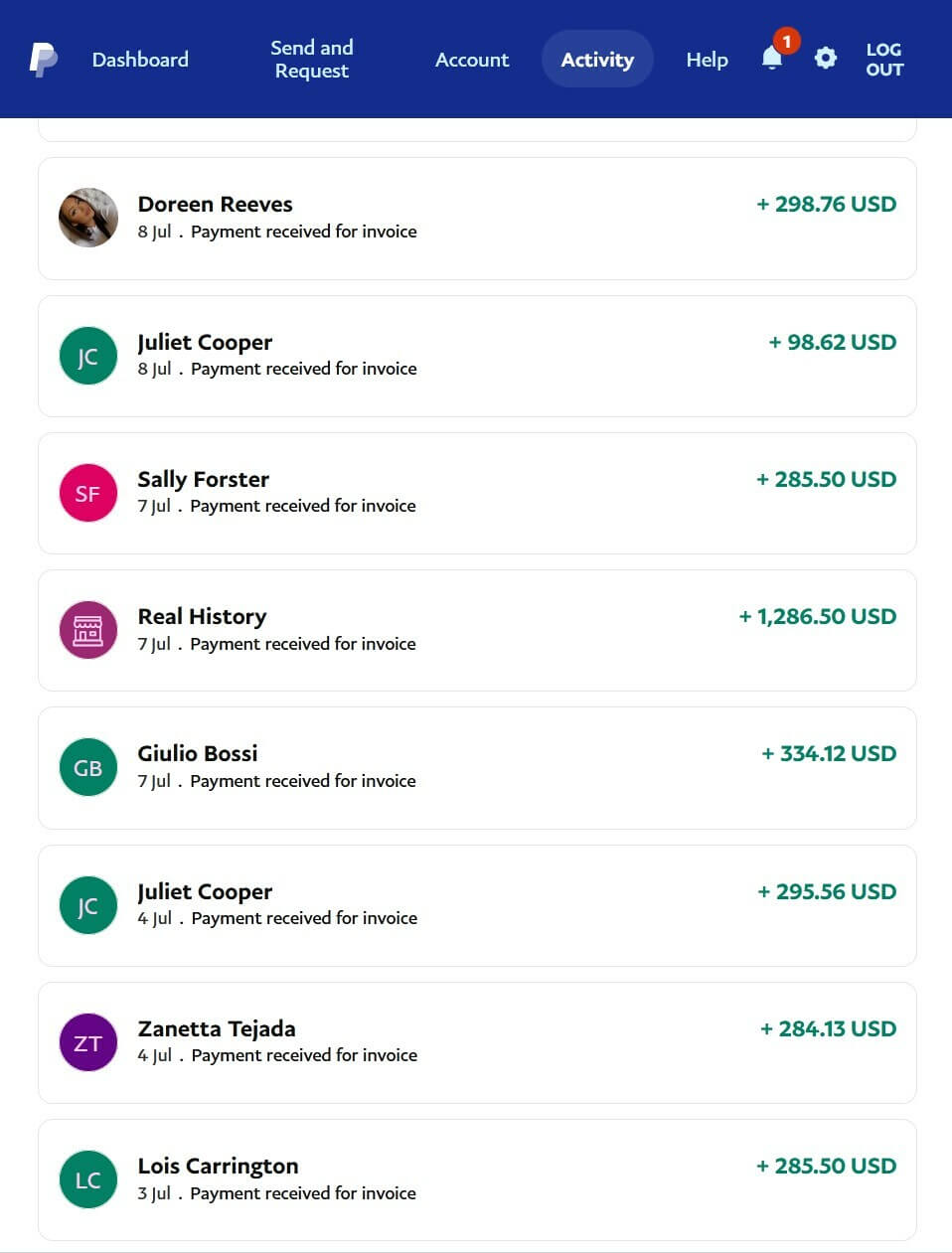Image resolution: width=952 pixels, height=1253 pixels.
Task: Go to the Dashboard tab
Action: tap(140, 60)
